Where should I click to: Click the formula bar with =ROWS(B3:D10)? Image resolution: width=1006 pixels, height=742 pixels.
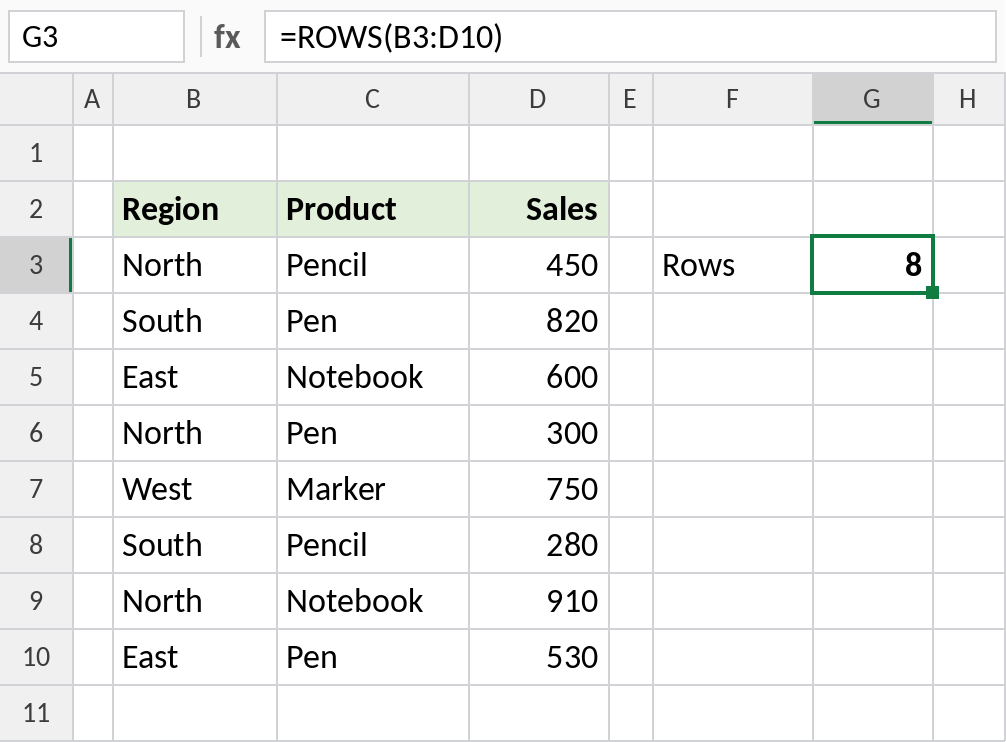pyautogui.click(x=630, y=37)
